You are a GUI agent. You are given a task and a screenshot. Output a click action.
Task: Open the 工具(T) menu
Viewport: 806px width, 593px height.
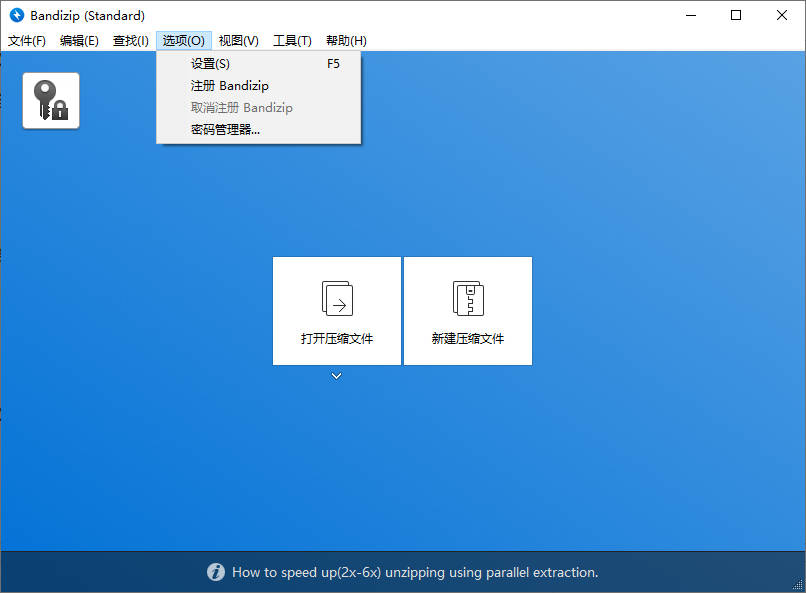(292, 41)
